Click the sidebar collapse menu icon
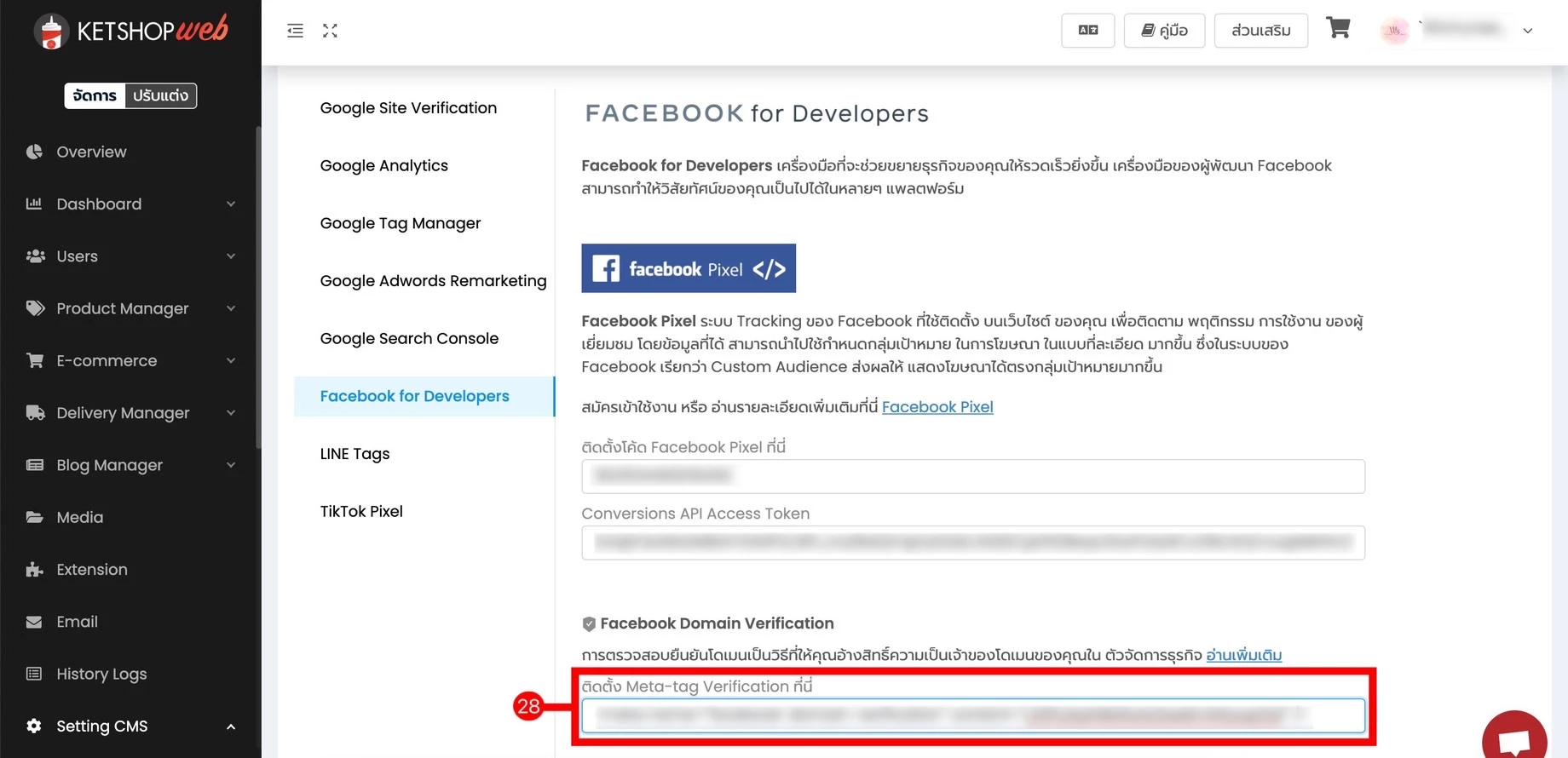The height and width of the screenshot is (758, 1568). (x=295, y=31)
